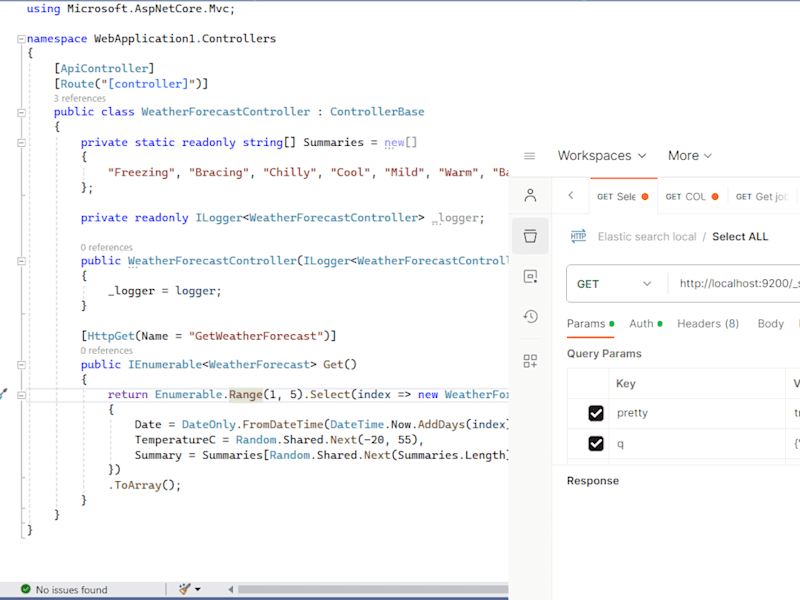Collapse the return Enumerable.Range statement block
Screen dimensions: 800x600
21,395
